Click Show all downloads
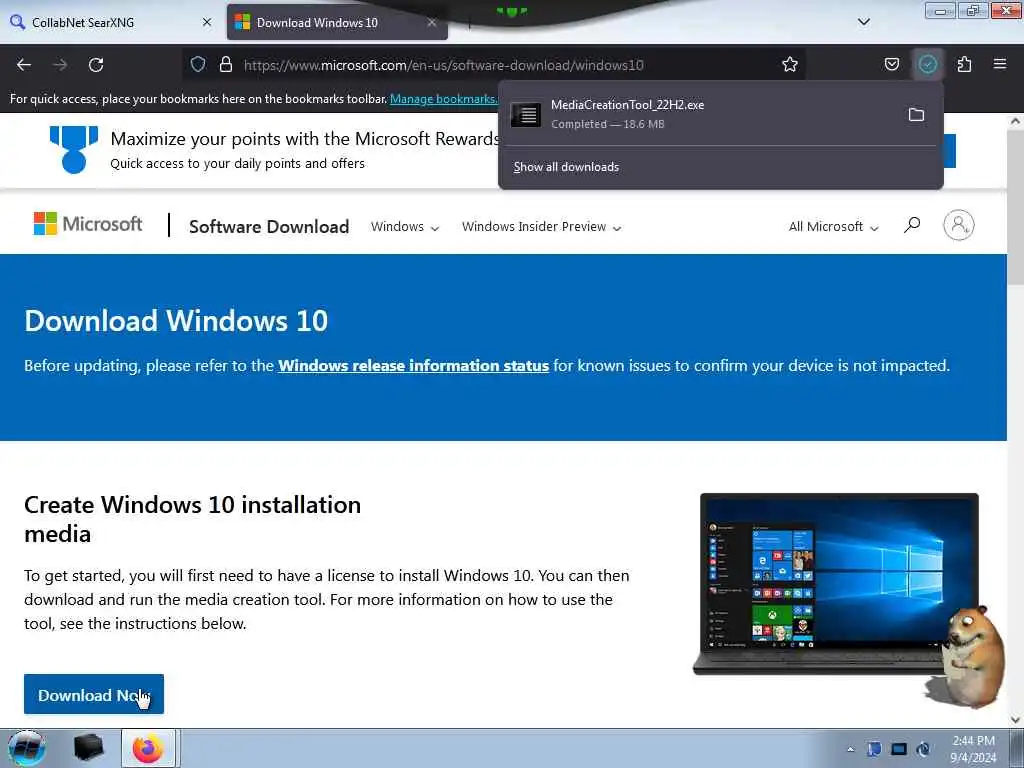The height and width of the screenshot is (768, 1024). (x=566, y=167)
